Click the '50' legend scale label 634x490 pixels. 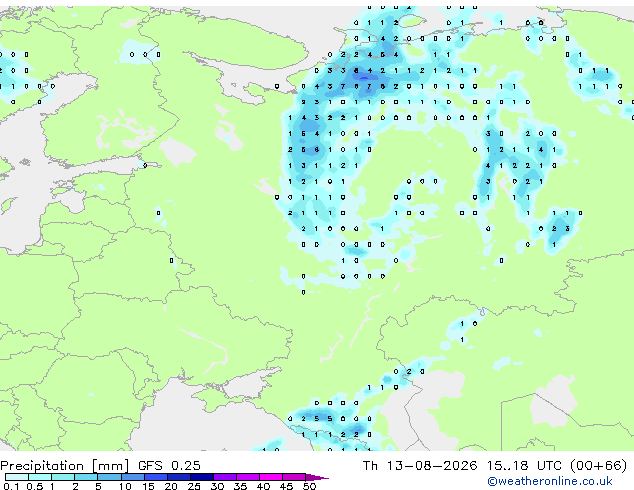309,486
